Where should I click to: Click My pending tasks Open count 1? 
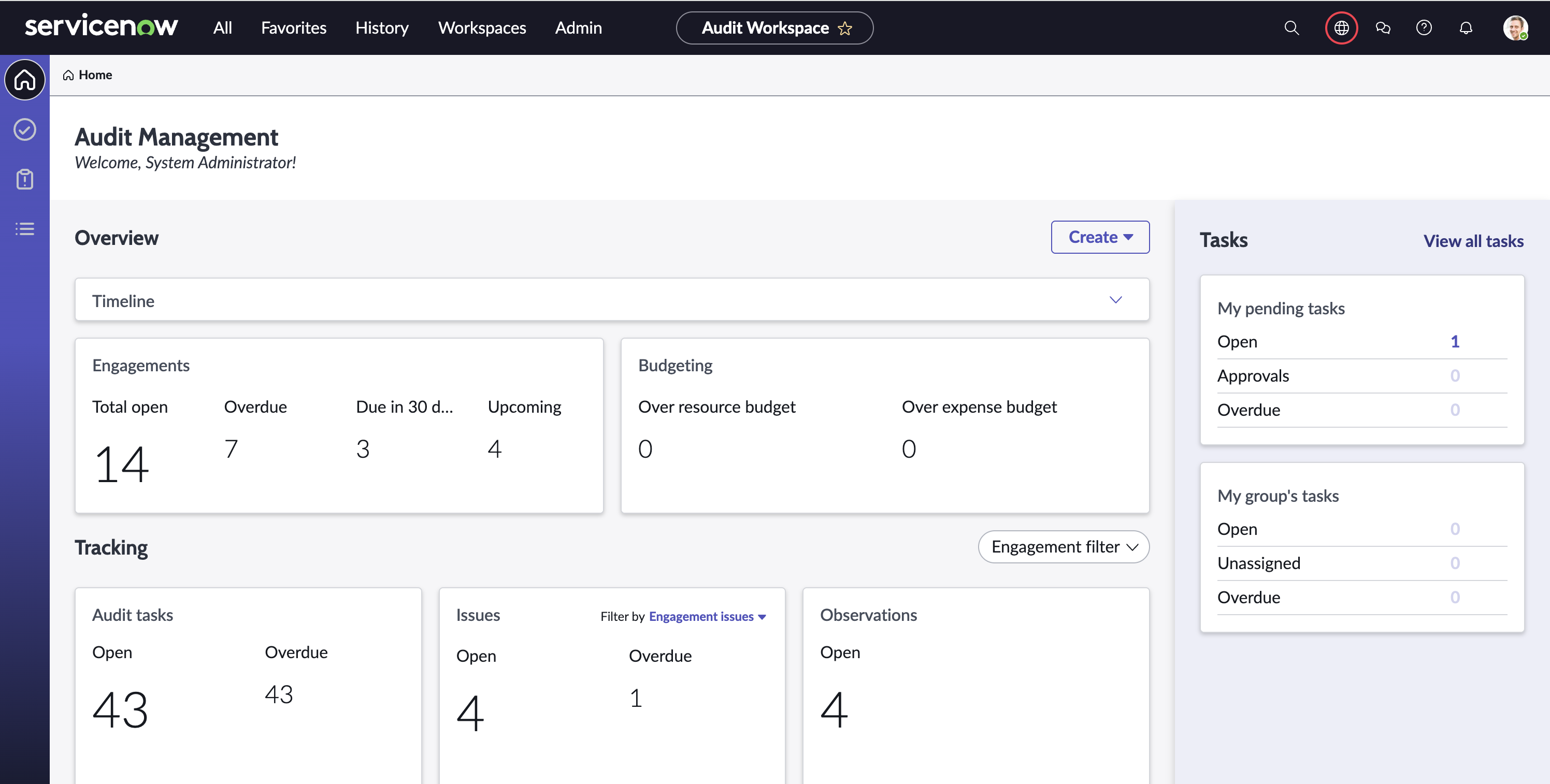(1455, 341)
